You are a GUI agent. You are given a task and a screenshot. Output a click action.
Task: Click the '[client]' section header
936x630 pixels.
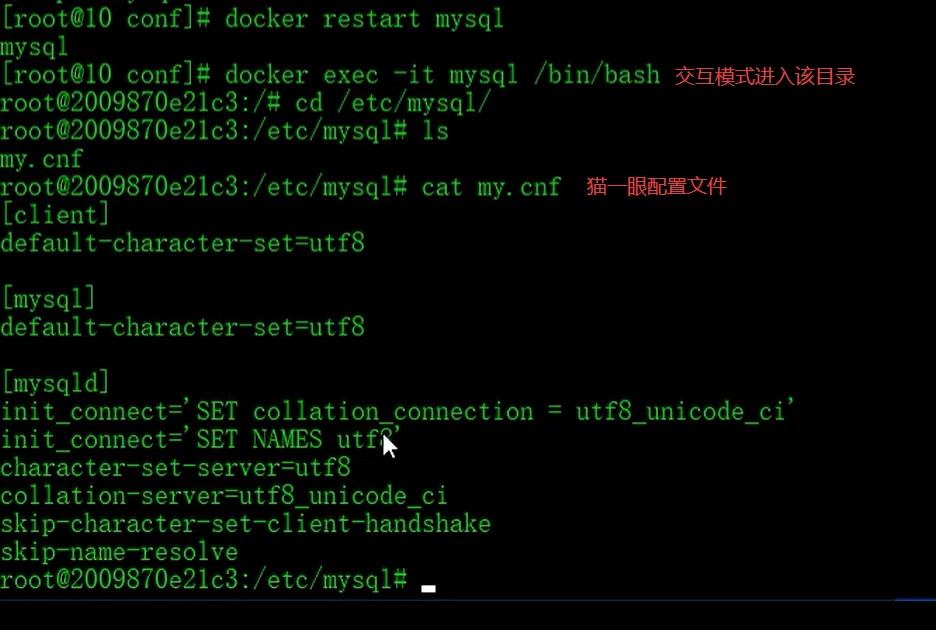(55, 215)
